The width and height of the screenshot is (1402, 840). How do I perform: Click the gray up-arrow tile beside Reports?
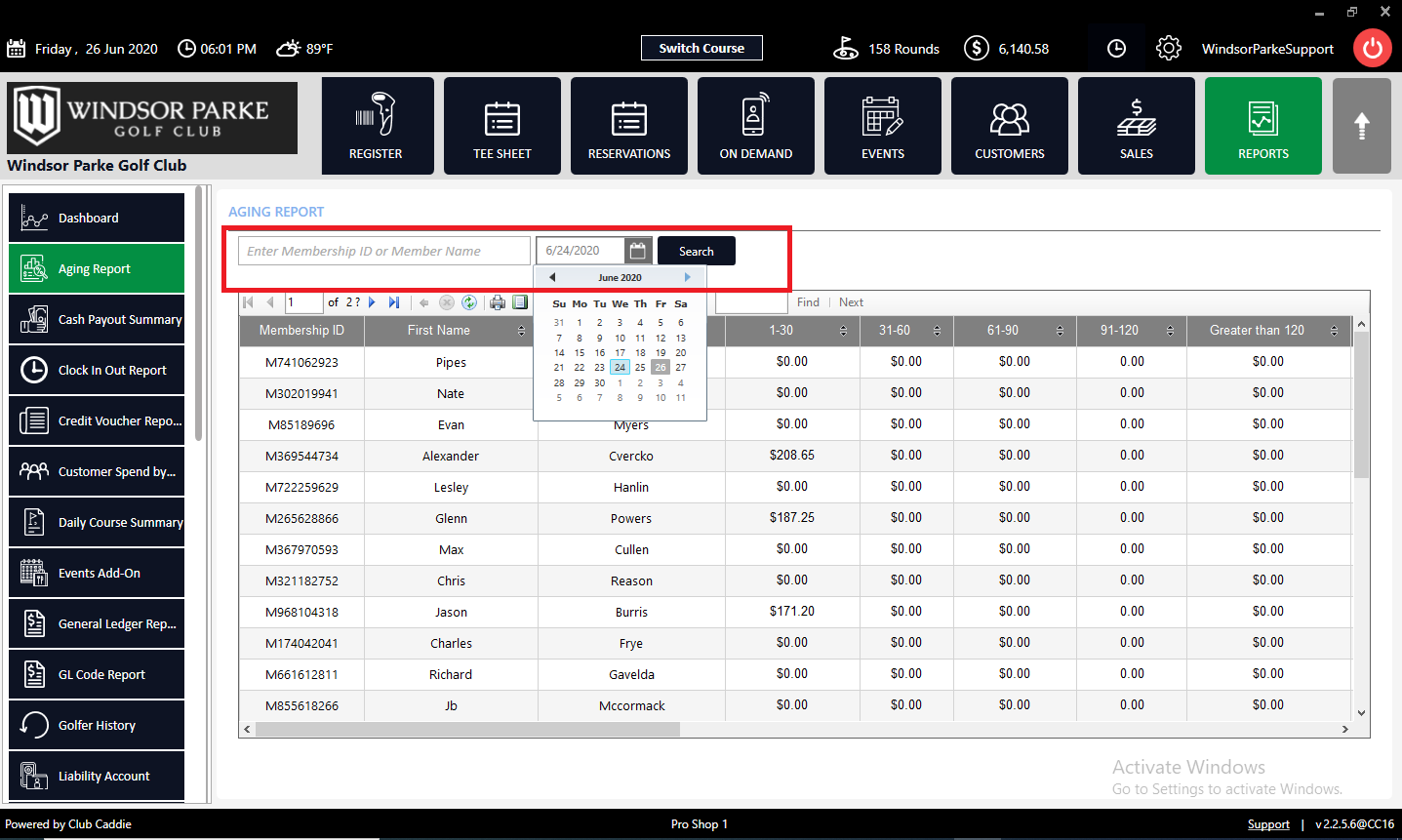coord(1362,126)
